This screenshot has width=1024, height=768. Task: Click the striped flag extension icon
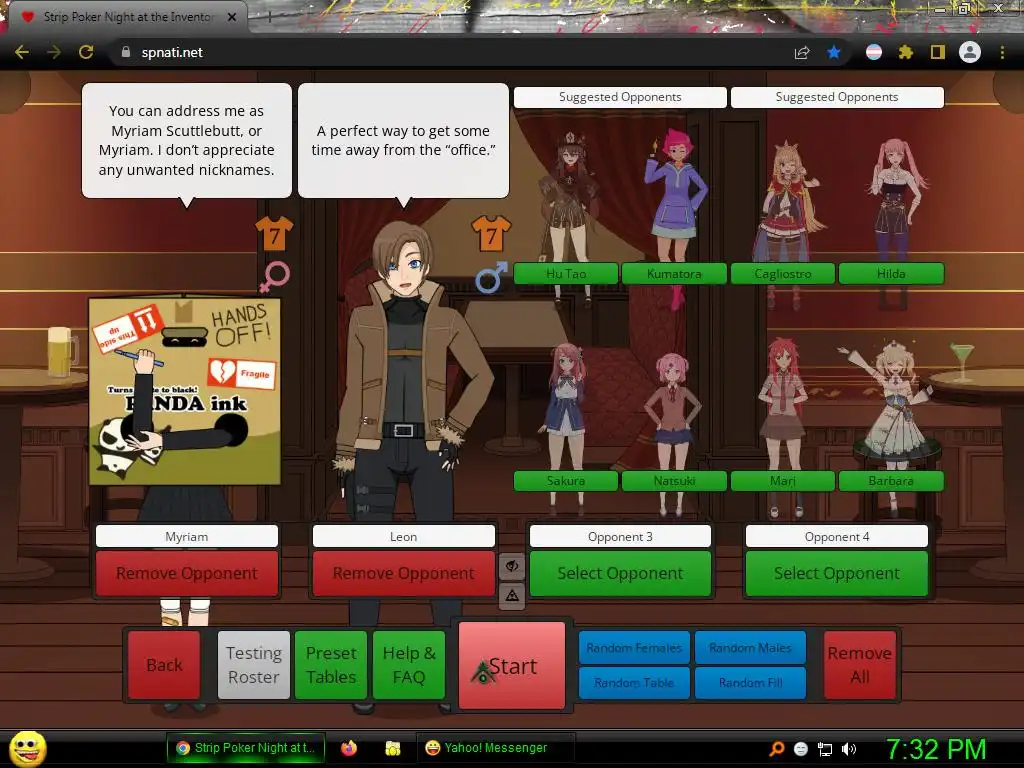click(x=874, y=52)
